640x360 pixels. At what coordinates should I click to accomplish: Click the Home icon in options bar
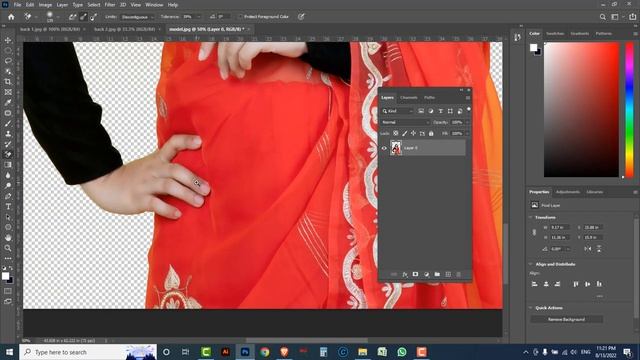(11, 17)
